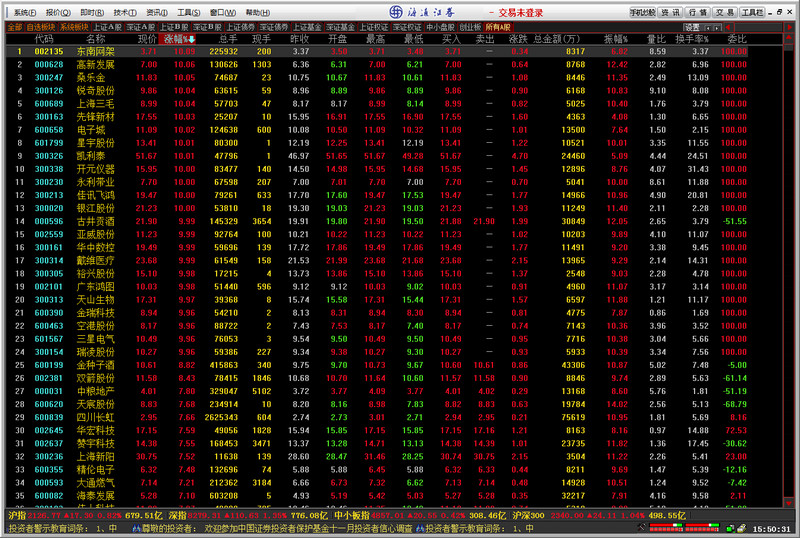
Task: Switch to the 深证基金 tab
Action: tap(340, 27)
